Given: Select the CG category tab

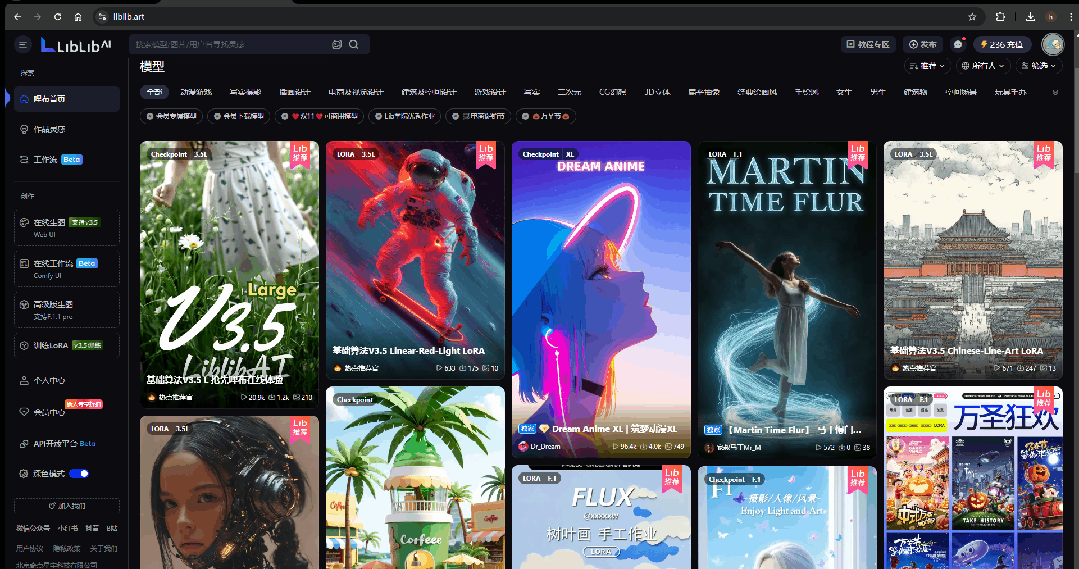Looking at the screenshot, I should [x=612, y=92].
